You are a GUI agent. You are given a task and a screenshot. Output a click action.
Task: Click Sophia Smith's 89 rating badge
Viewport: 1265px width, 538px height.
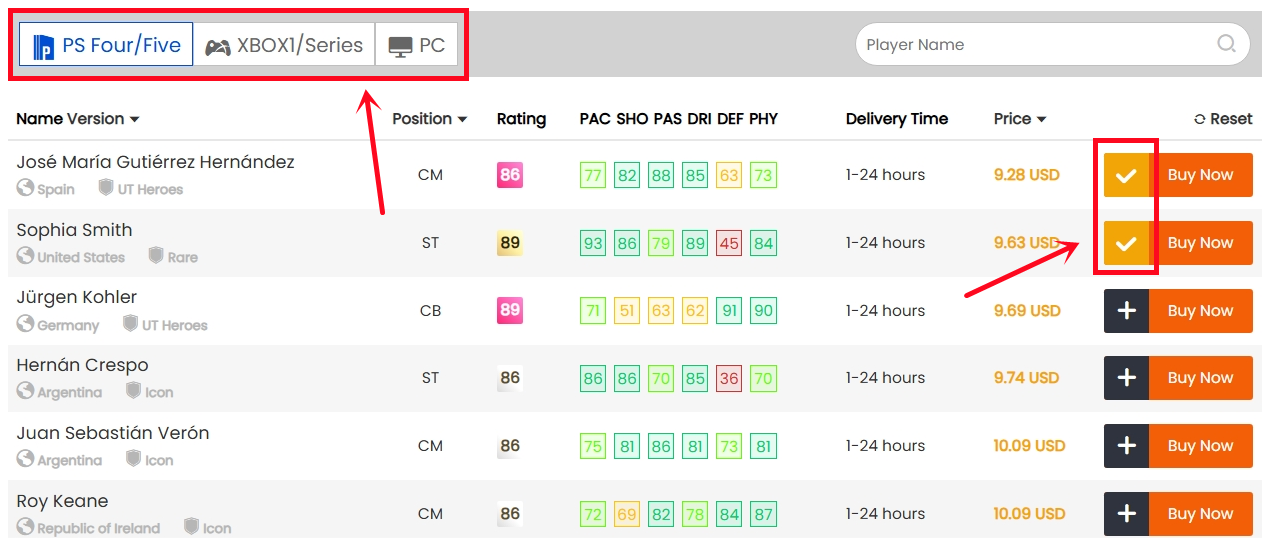[510, 243]
